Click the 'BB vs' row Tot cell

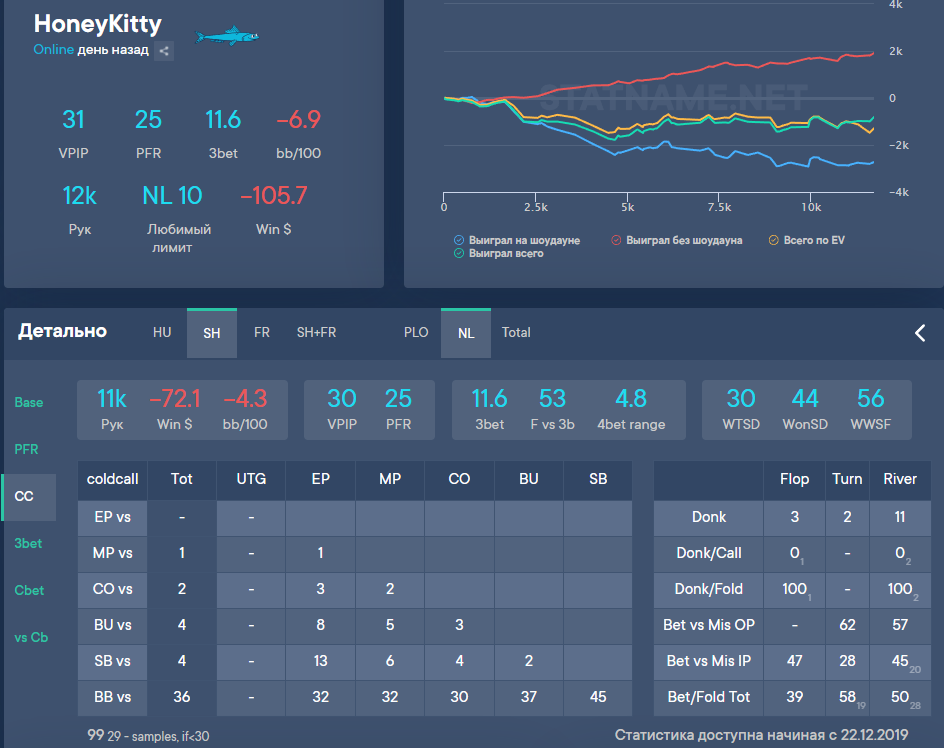point(182,697)
